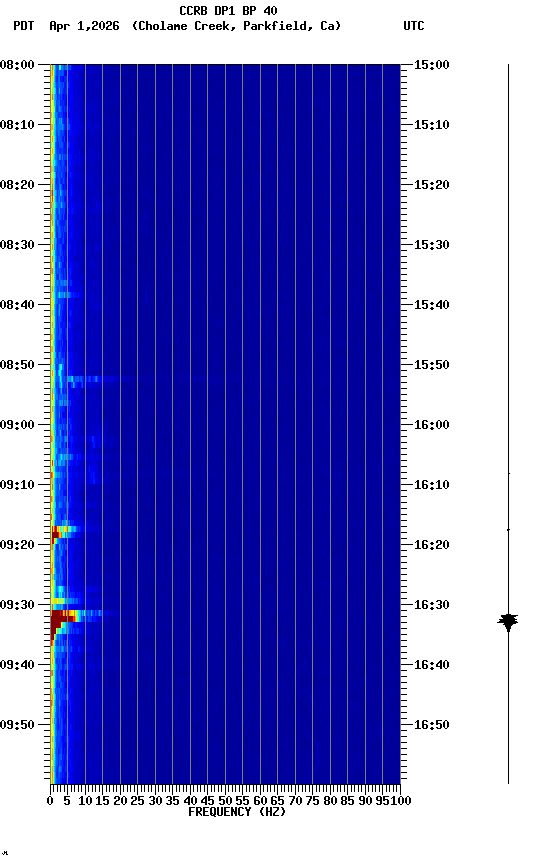The image size is (552, 864).
Task: Click the 0 Hz frequency axis label
Action: [x=50, y=801]
